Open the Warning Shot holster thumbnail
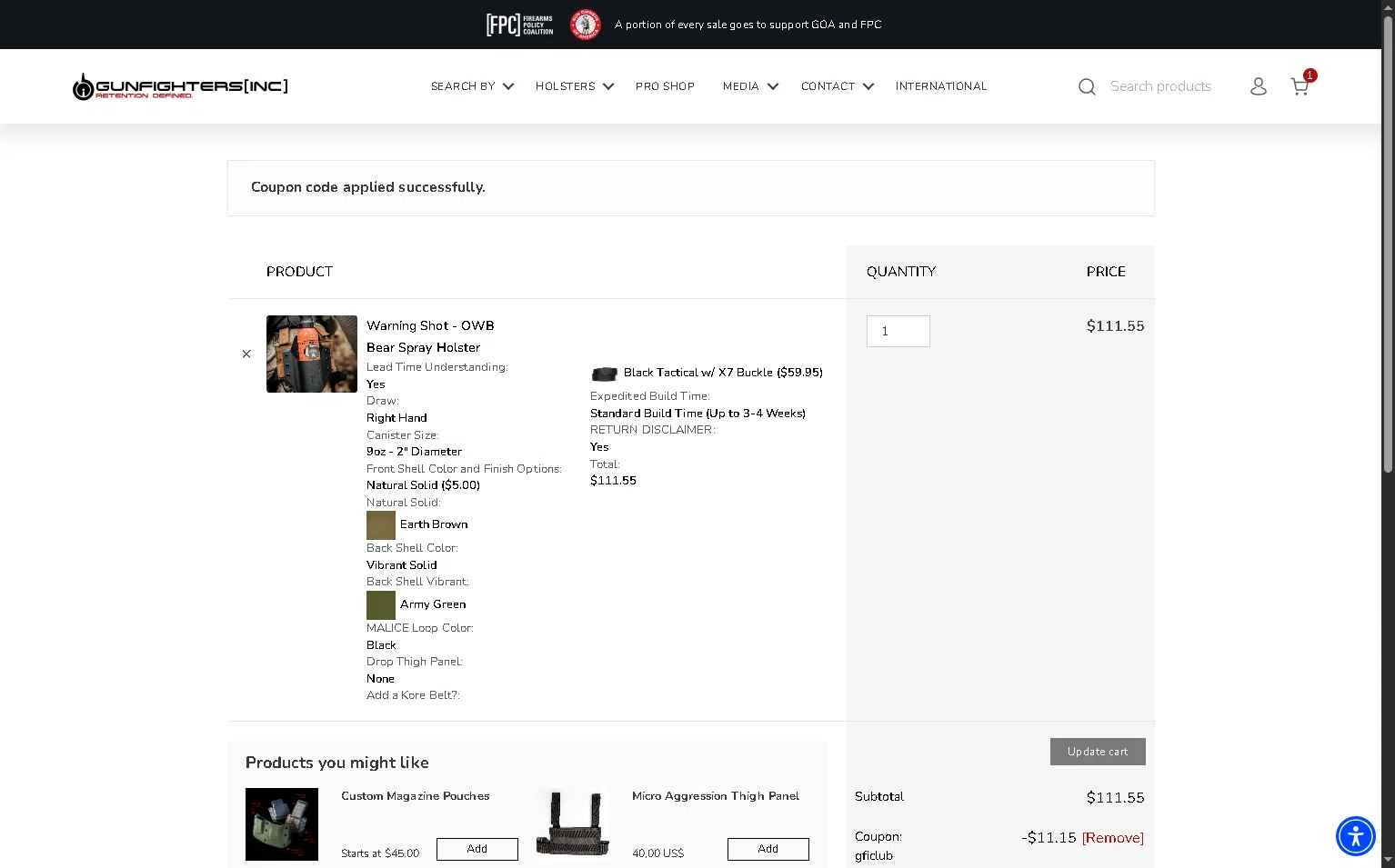This screenshot has height=868, width=1395. pos(312,354)
